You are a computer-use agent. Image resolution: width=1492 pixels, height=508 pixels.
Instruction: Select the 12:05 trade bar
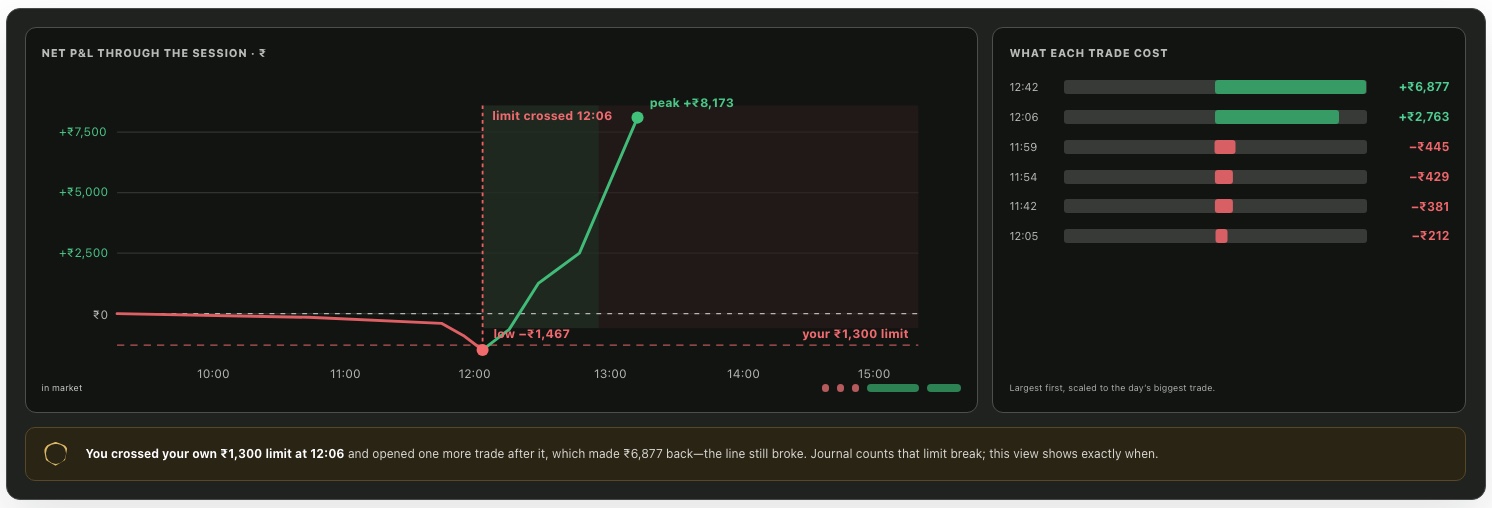1215,236
